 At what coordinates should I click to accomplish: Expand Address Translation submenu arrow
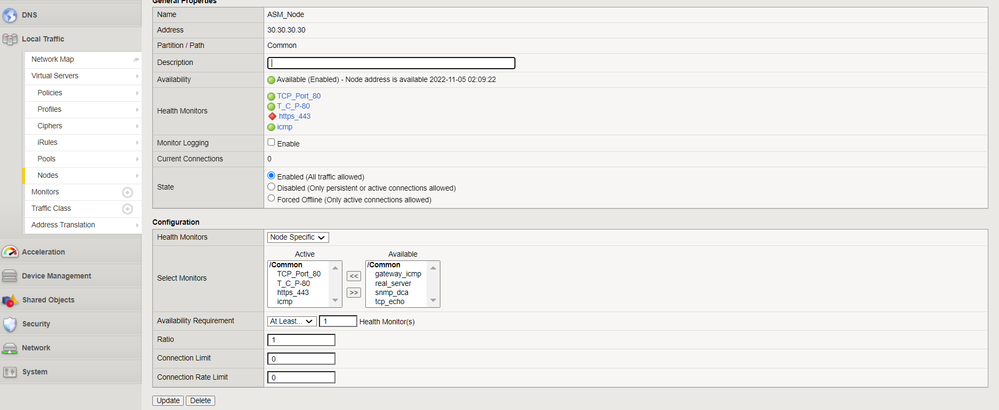click(136, 225)
